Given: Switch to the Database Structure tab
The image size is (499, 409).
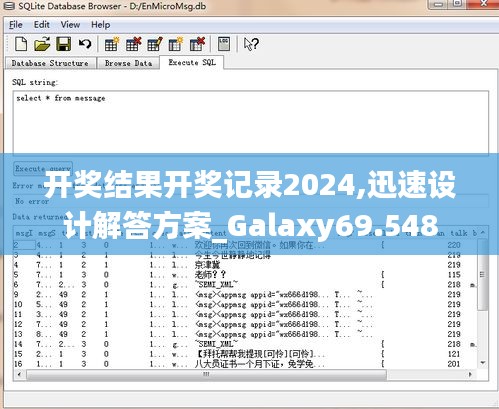Looking at the screenshot, I should click(x=50, y=63).
